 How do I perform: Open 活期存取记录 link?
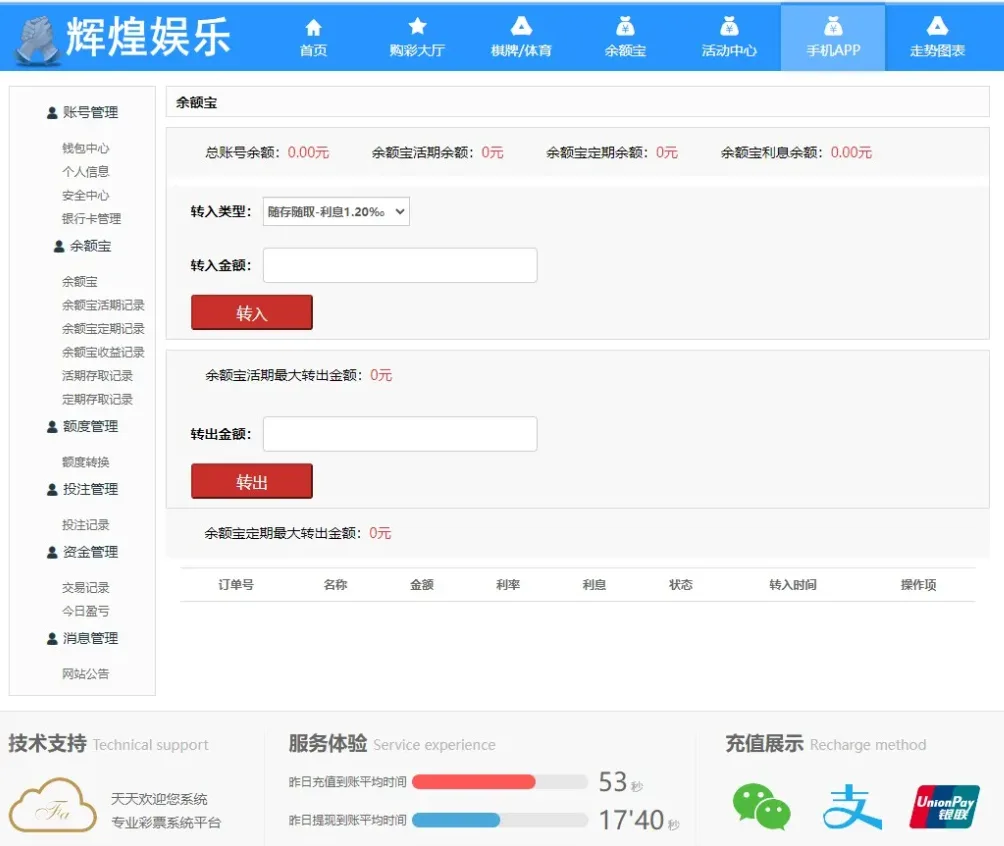point(97,376)
